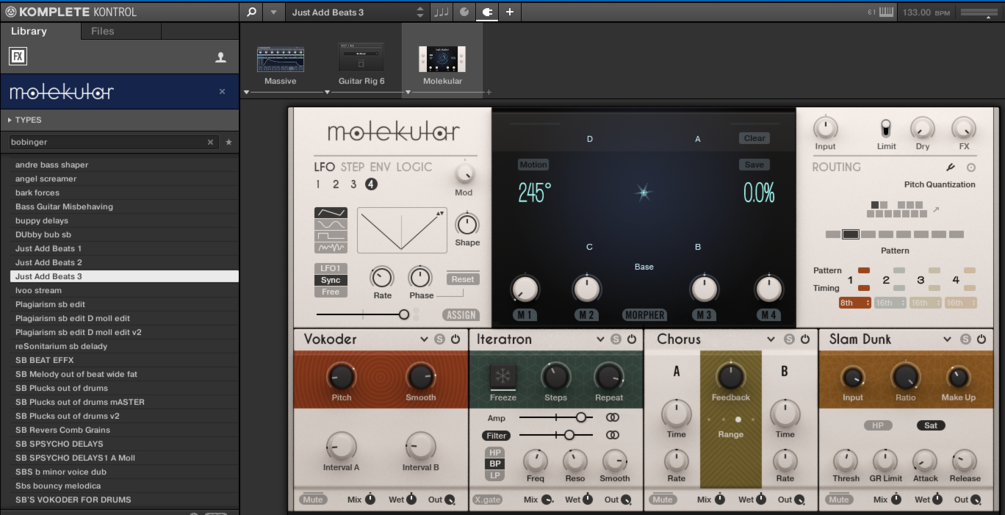Adjust the Iteratron Filter slider
The image size is (1005, 515).
(x=556, y=435)
